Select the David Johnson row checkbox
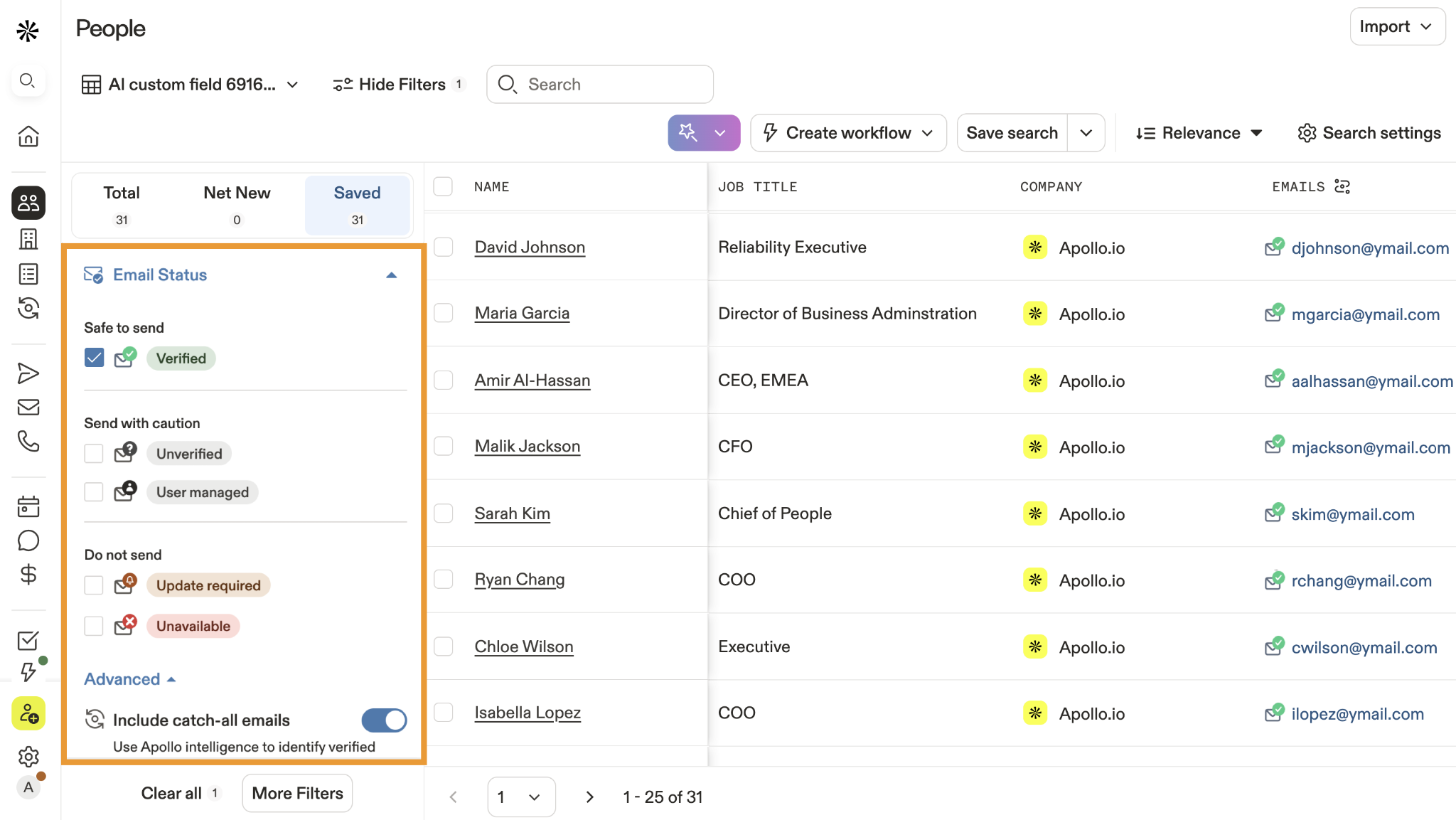This screenshot has height=820, width=1456. (x=444, y=247)
